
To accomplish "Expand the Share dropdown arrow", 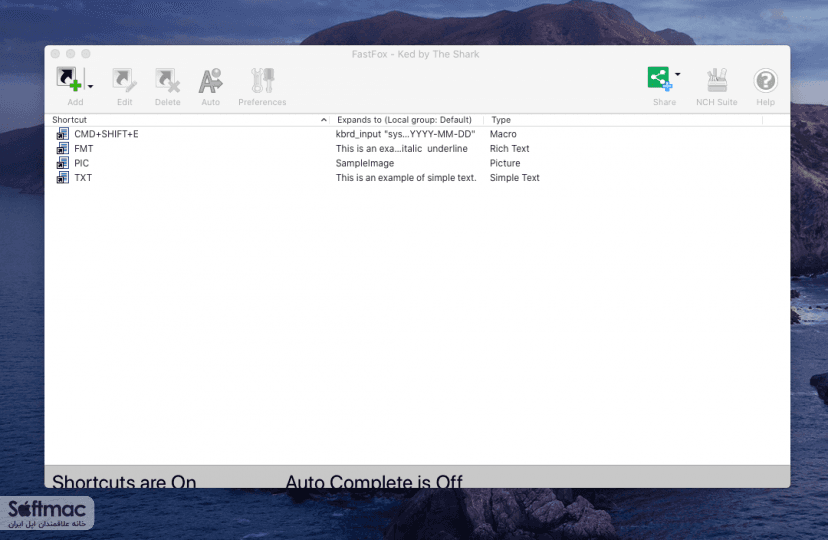I will tap(678, 74).
